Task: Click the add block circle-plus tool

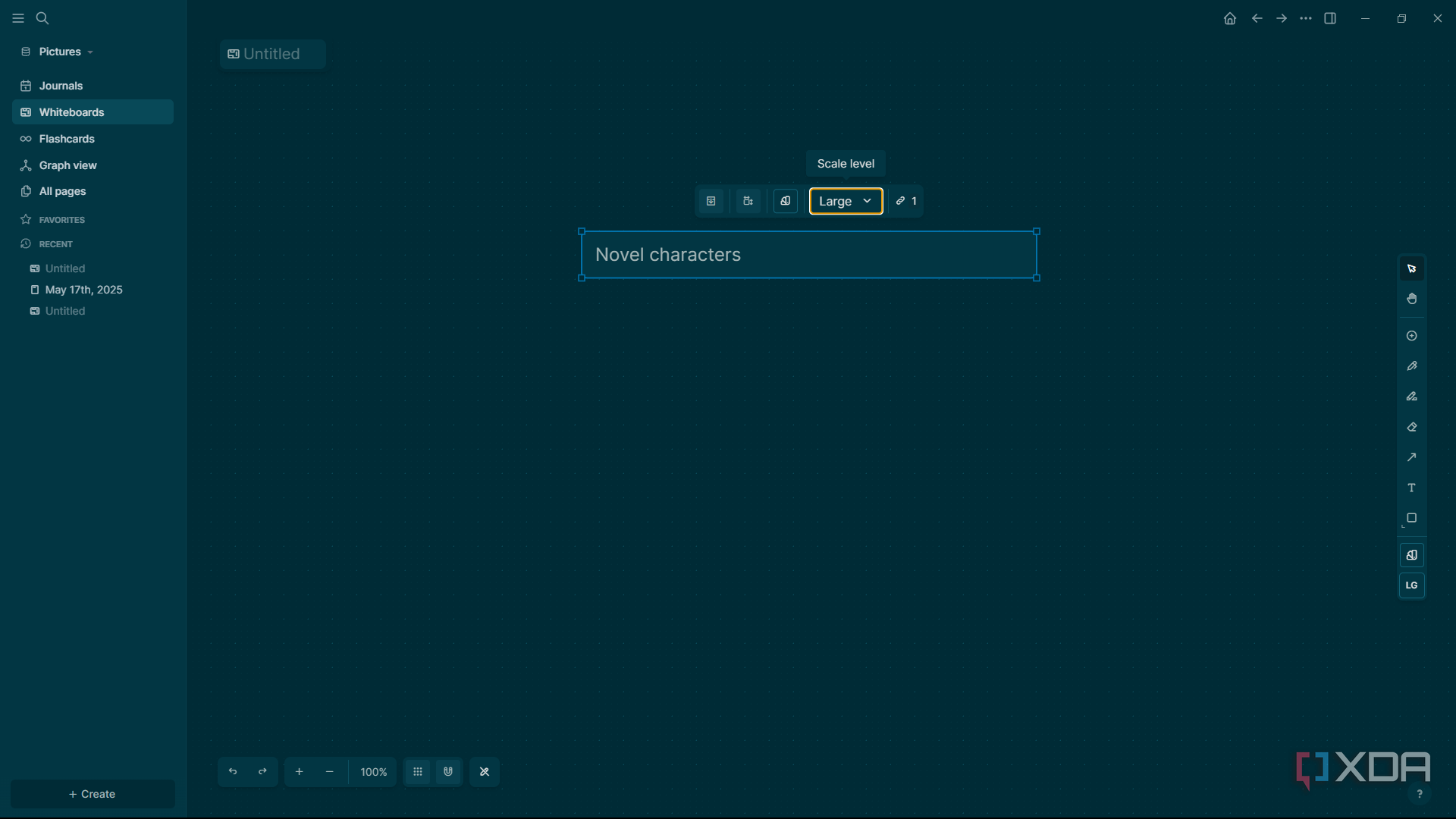Action: 1411,336
